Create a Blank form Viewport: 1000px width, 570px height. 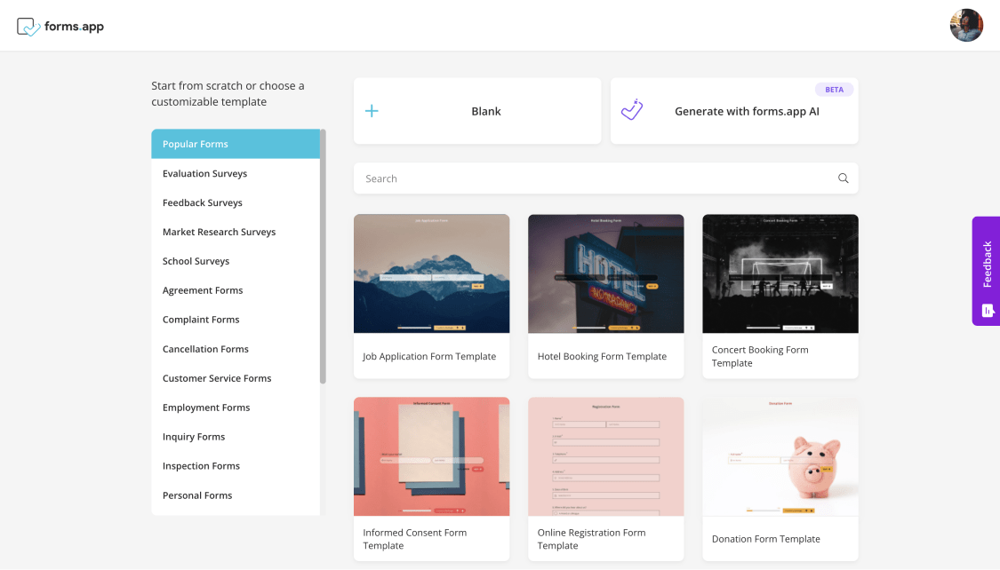pos(486,111)
